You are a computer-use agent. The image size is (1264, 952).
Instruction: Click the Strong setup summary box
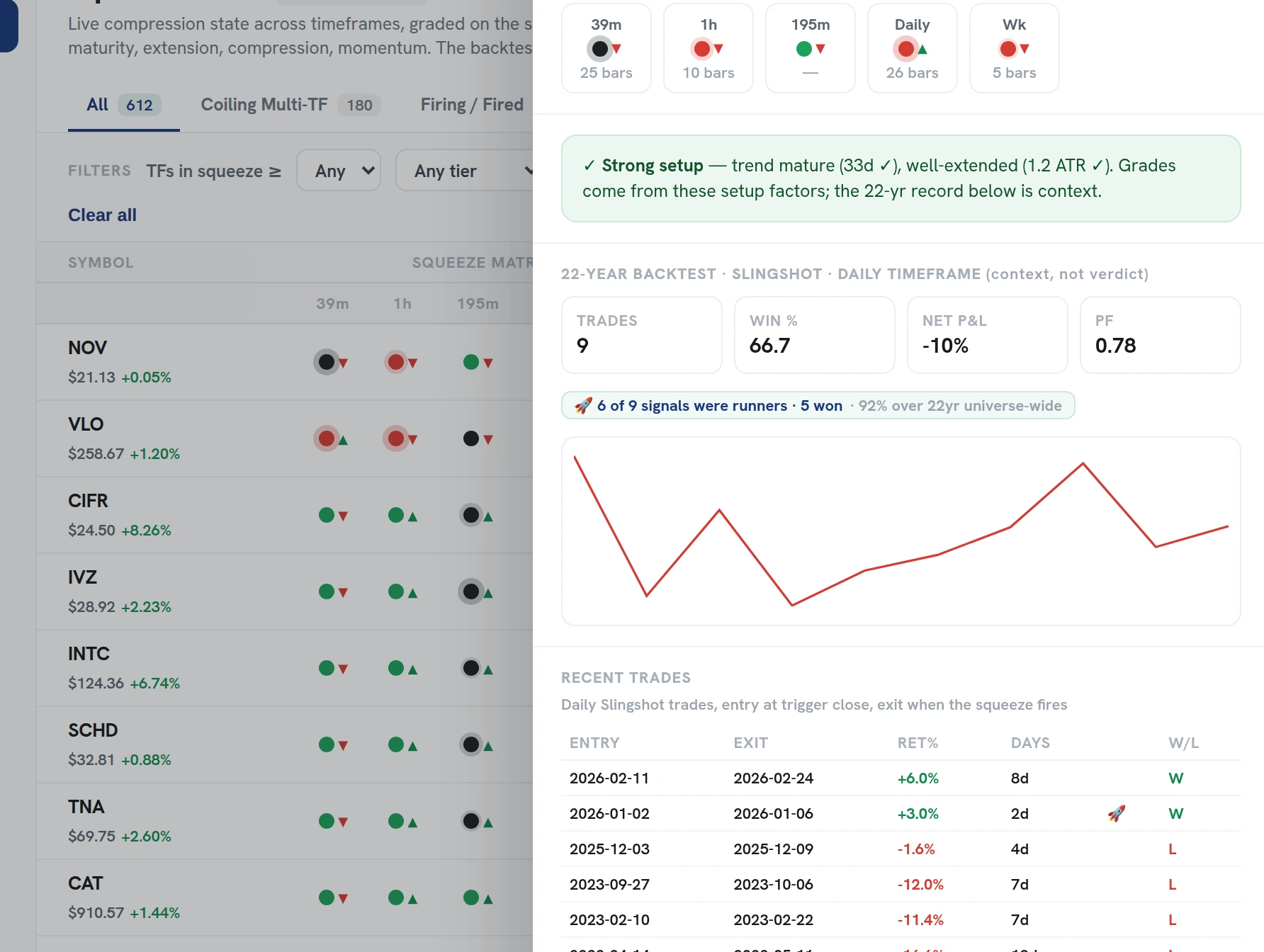point(901,178)
